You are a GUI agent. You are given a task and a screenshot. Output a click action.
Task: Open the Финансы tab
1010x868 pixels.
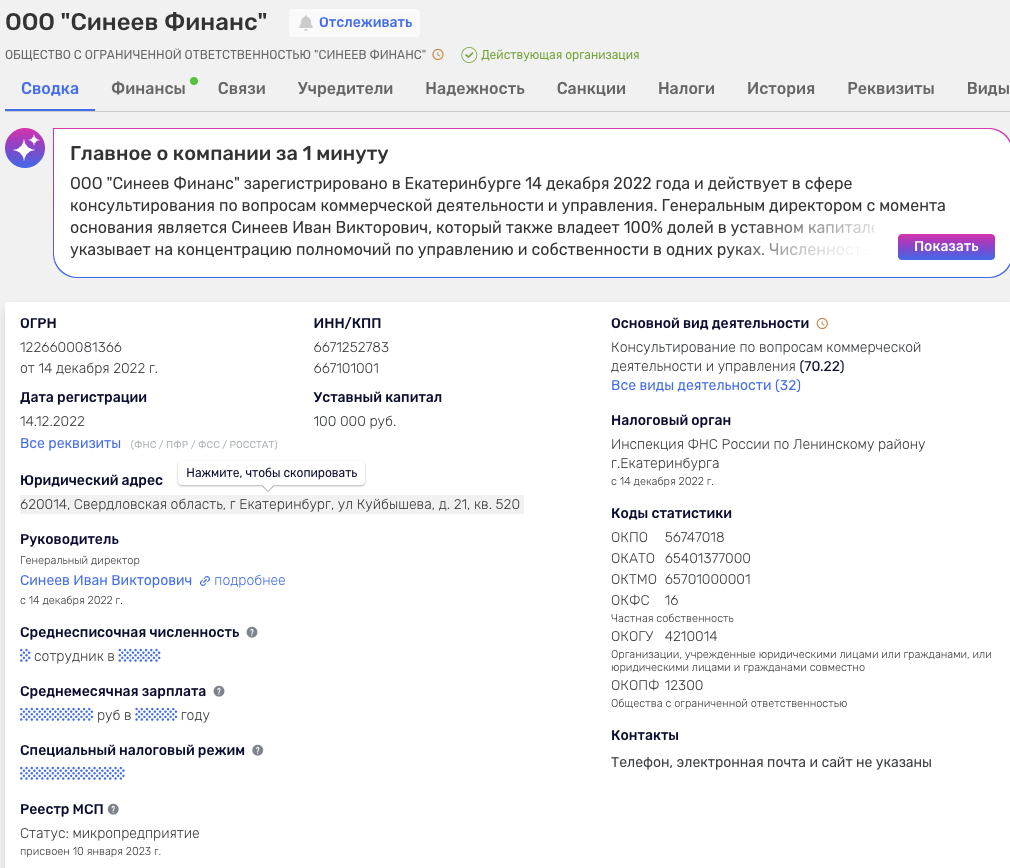click(148, 88)
